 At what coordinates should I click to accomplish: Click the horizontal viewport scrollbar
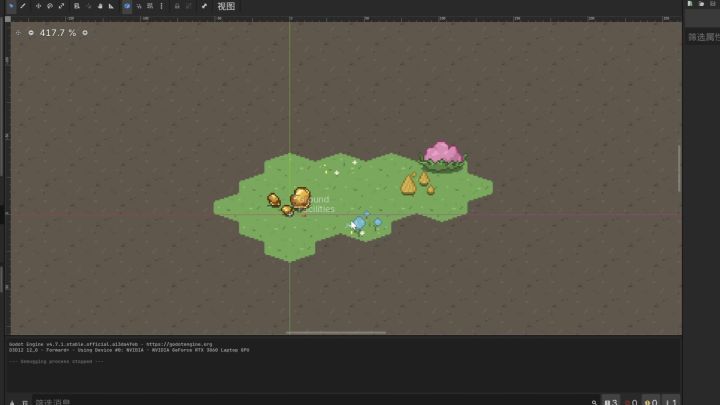pyautogui.click(x=336, y=332)
